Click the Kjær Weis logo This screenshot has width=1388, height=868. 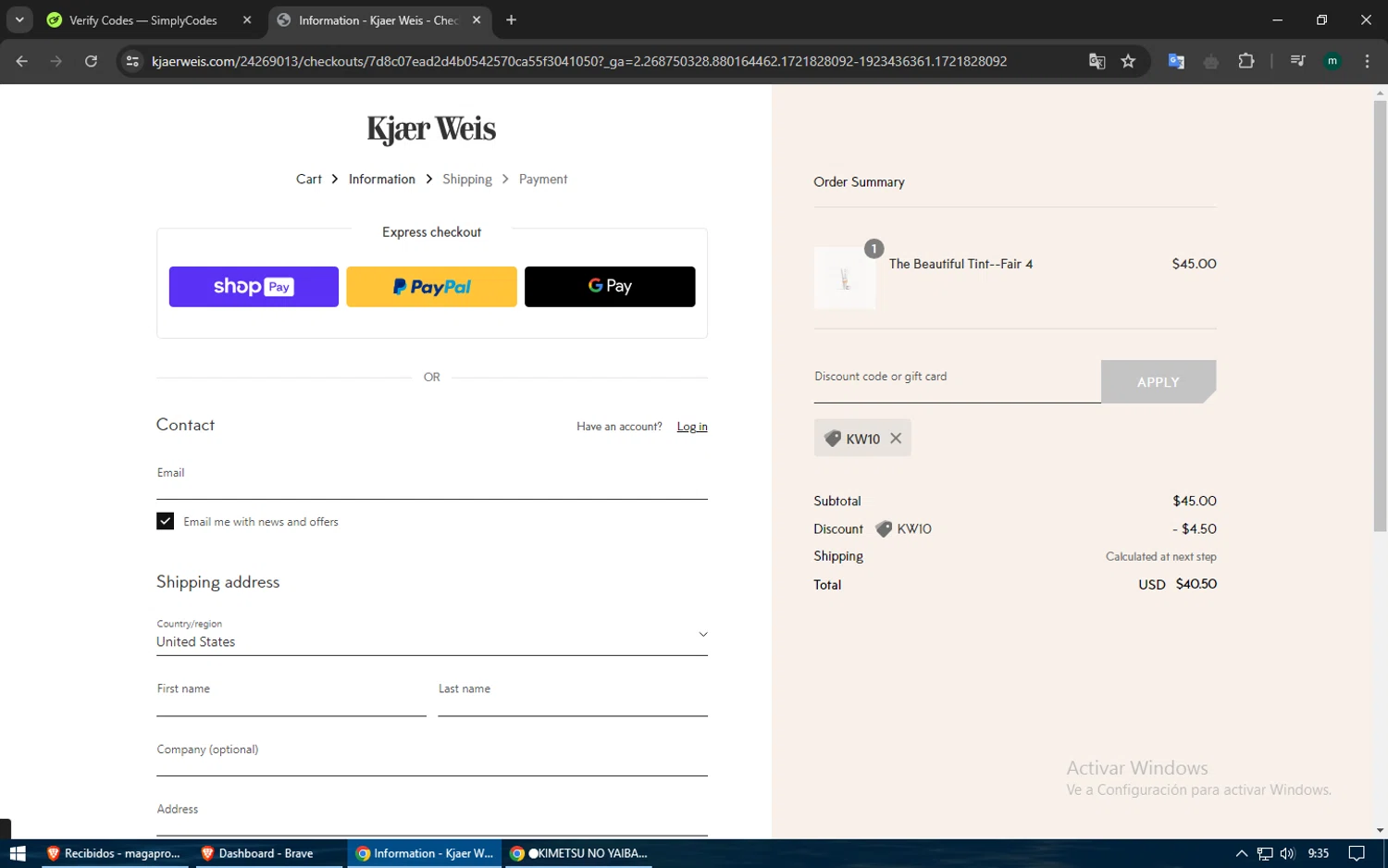(431, 129)
